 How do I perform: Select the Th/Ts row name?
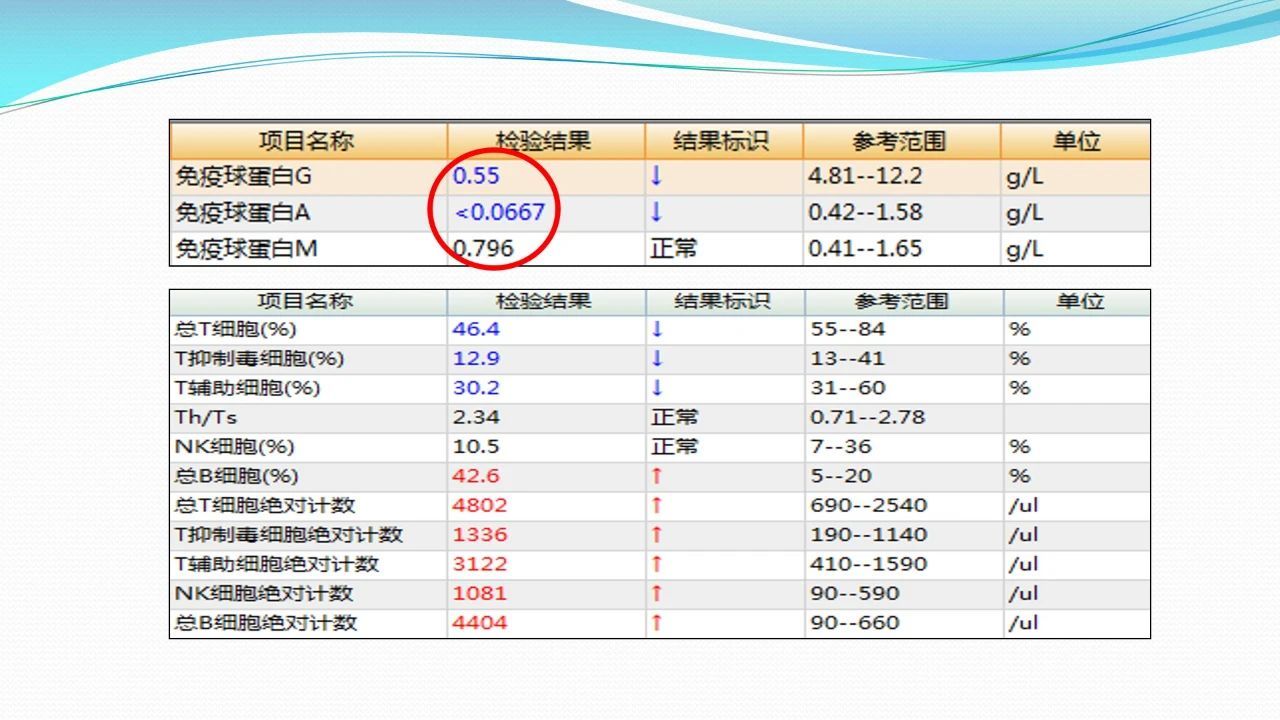click(x=206, y=417)
